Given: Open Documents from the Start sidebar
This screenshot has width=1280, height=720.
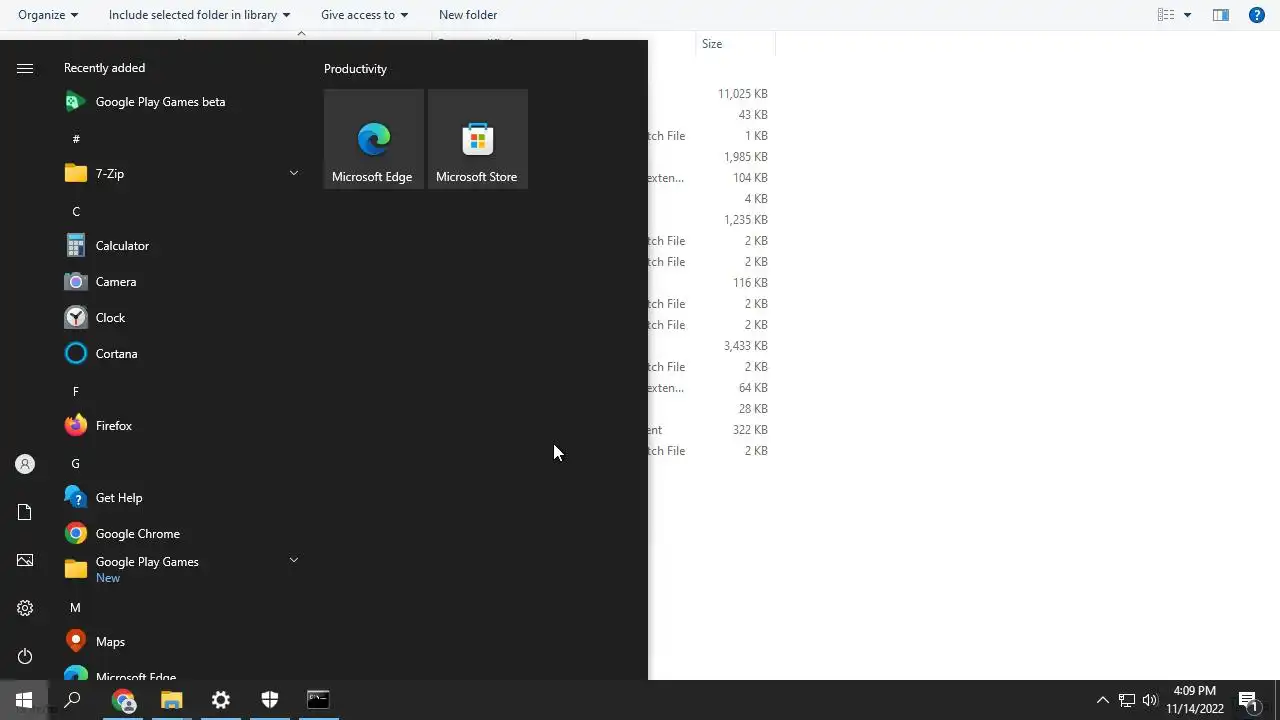Looking at the screenshot, I should [25, 512].
